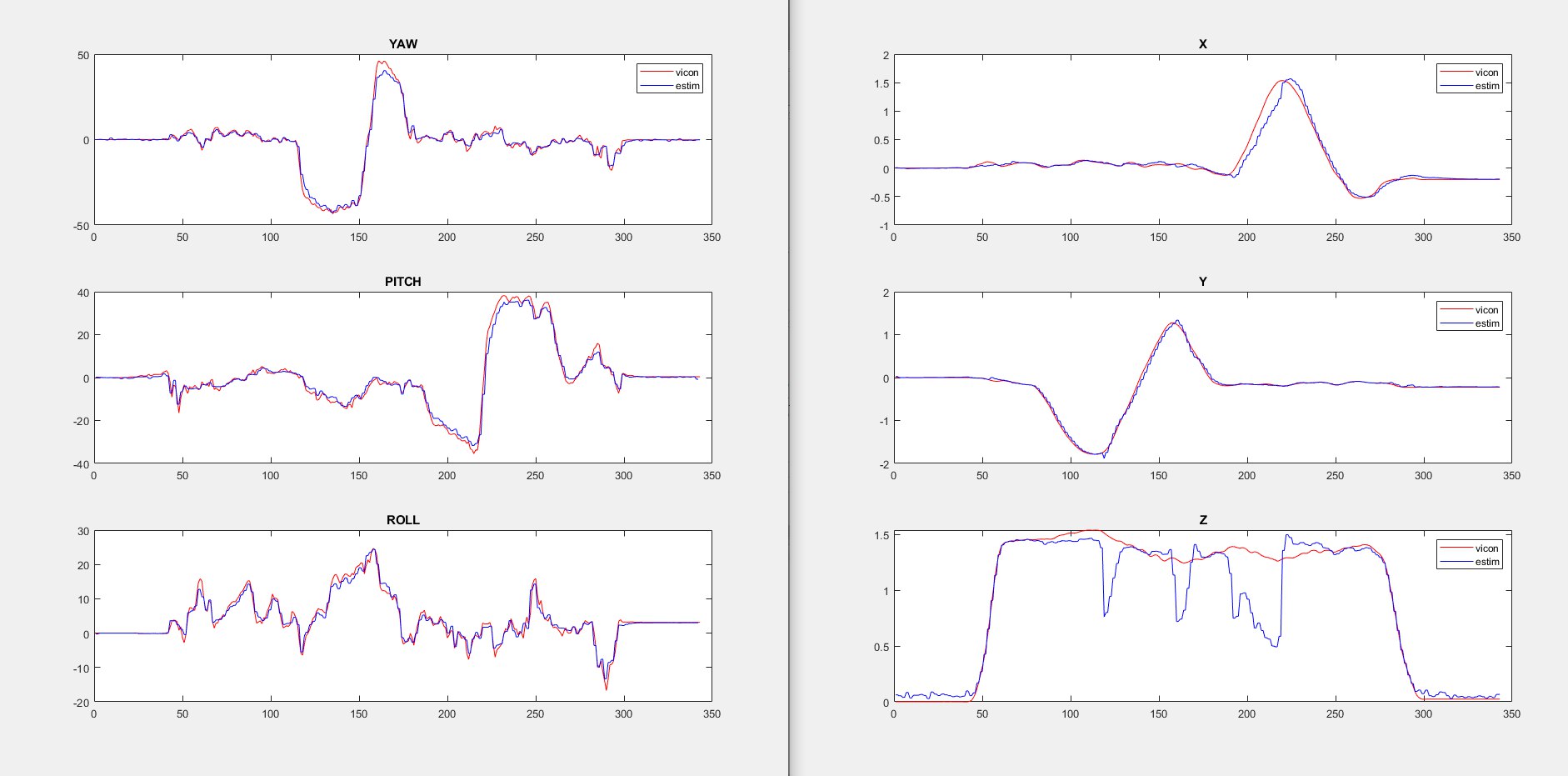Click vicon label in Z plot legend
1568x776 pixels.
(x=1486, y=548)
